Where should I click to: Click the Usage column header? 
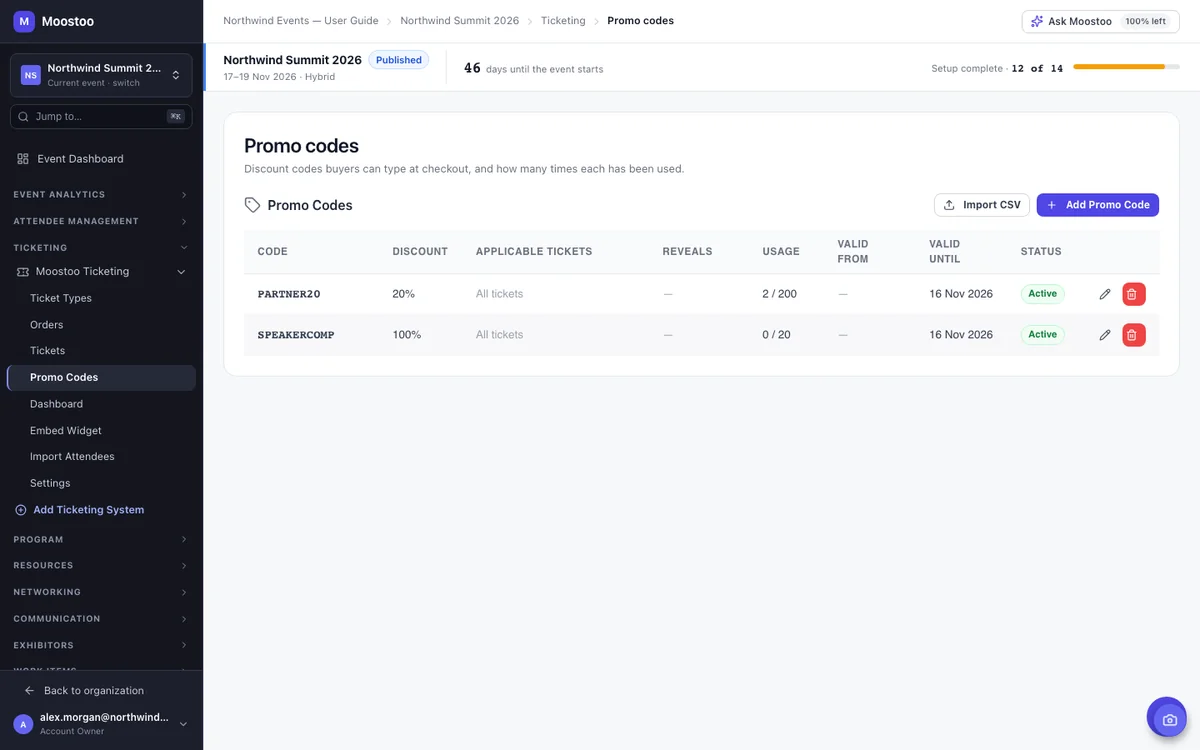tap(781, 252)
